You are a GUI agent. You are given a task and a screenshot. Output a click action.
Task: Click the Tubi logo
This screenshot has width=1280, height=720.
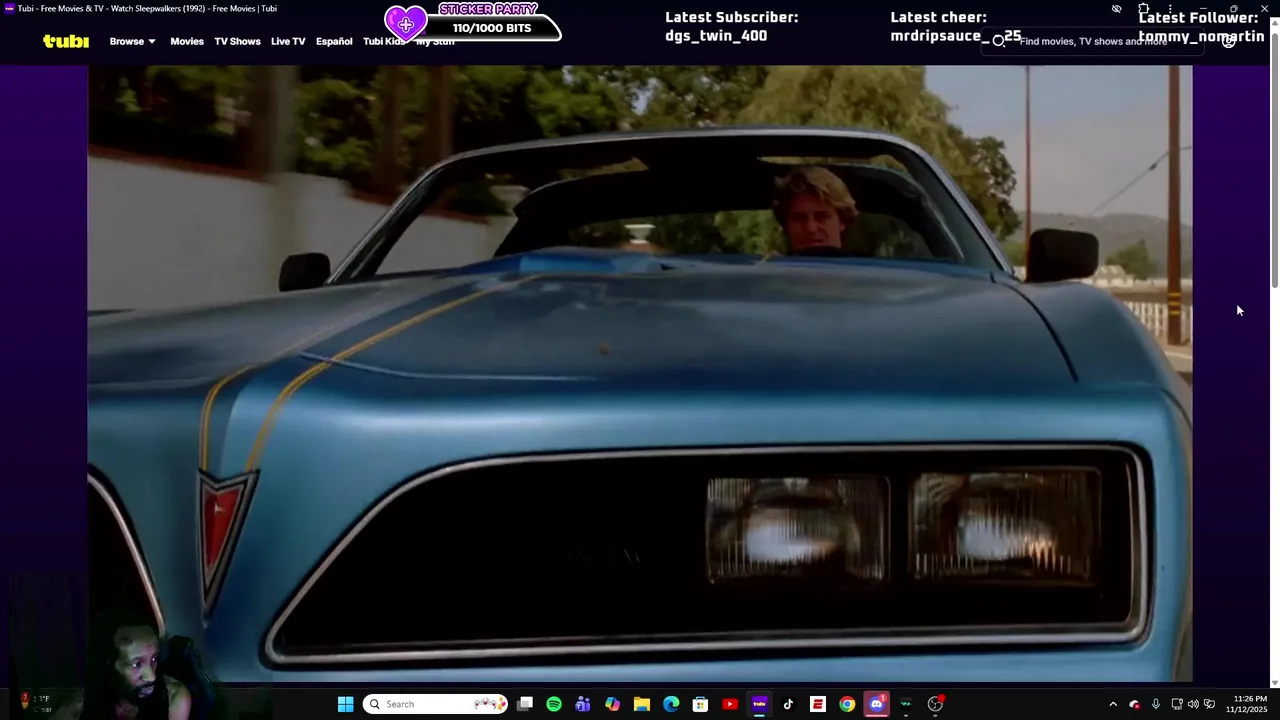coord(66,41)
